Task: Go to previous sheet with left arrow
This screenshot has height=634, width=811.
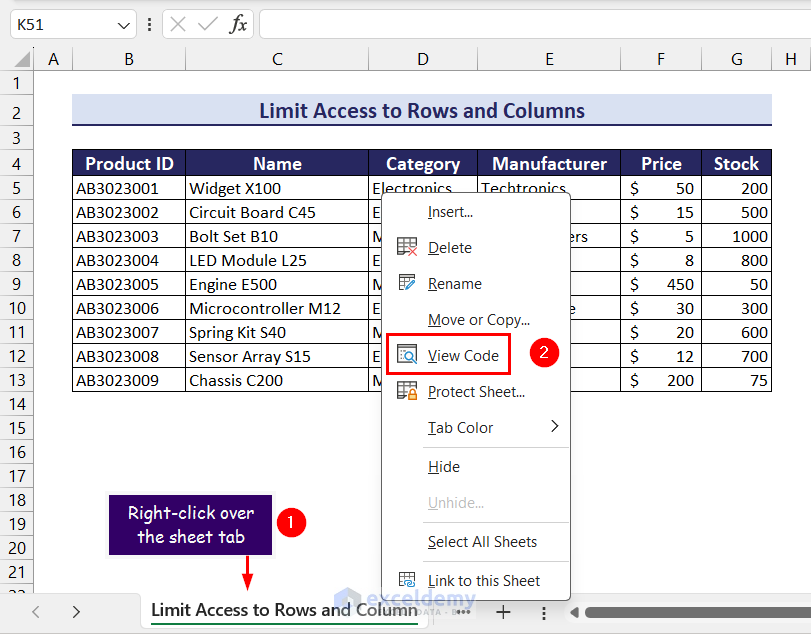Action: tap(36, 612)
